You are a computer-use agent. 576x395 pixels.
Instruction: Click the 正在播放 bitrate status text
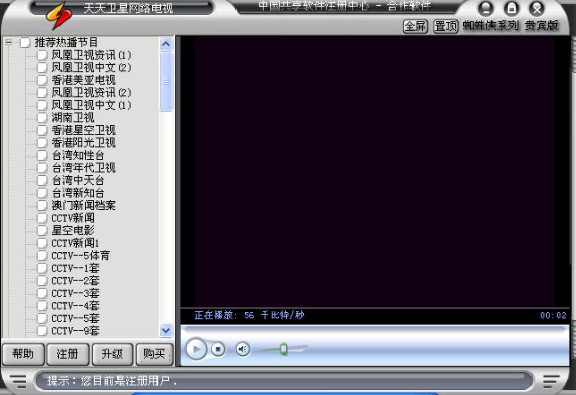coord(249,315)
